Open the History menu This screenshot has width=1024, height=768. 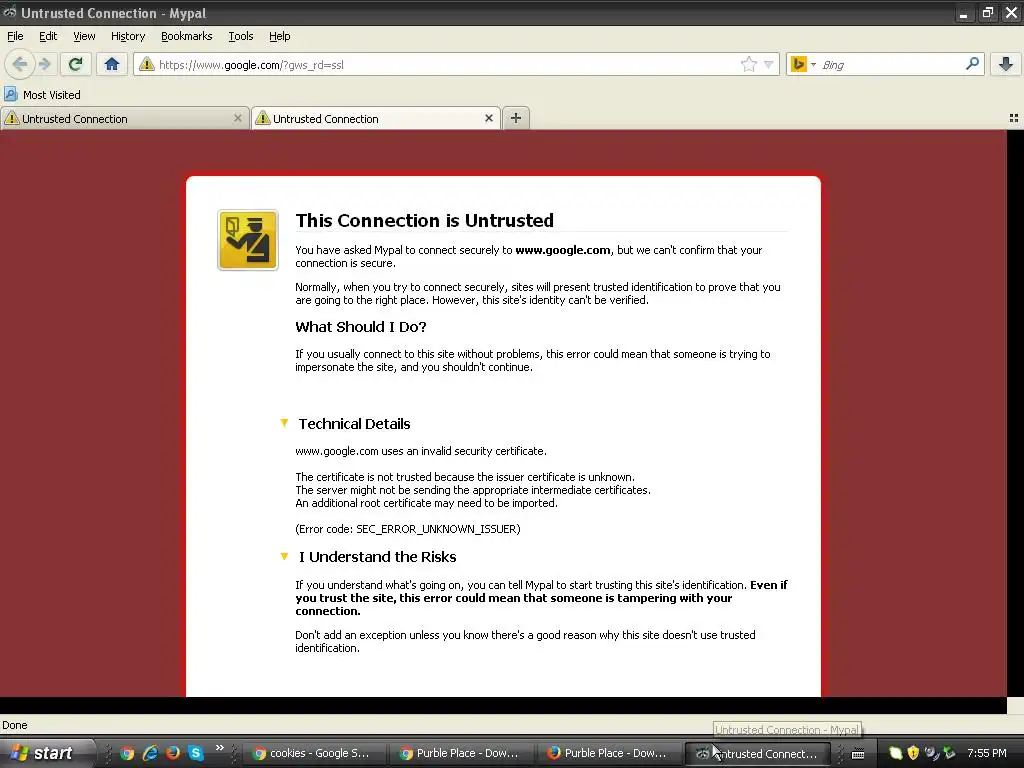click(128, 36)
